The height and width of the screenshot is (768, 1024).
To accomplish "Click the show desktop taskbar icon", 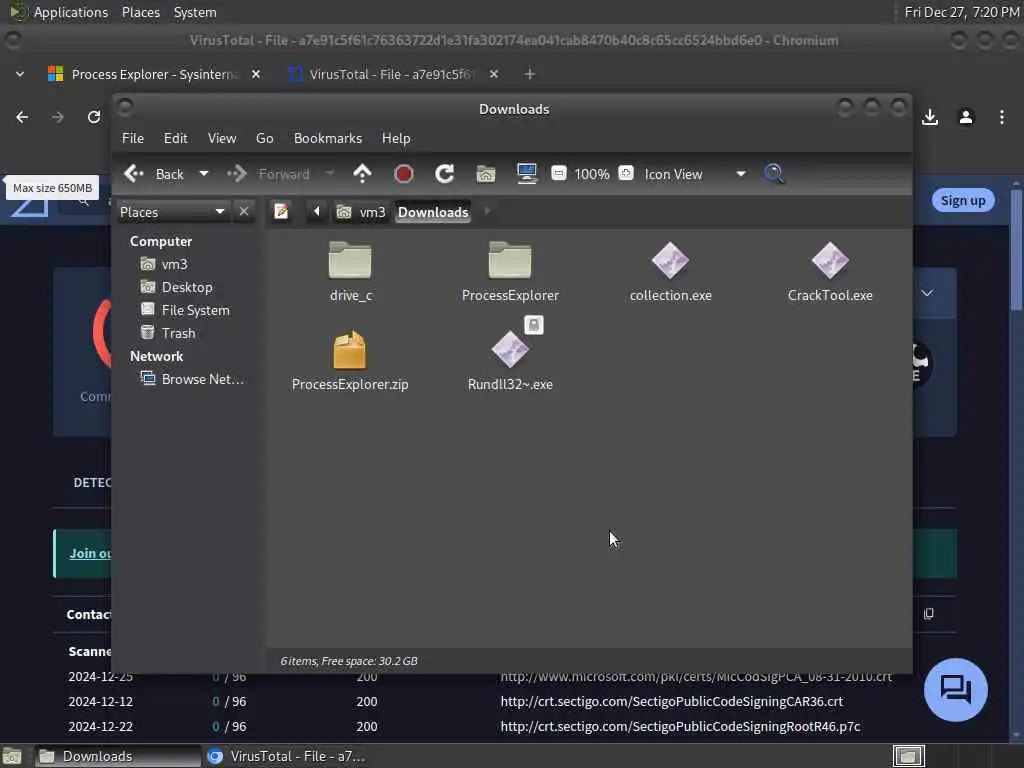I will pos(12,756).
